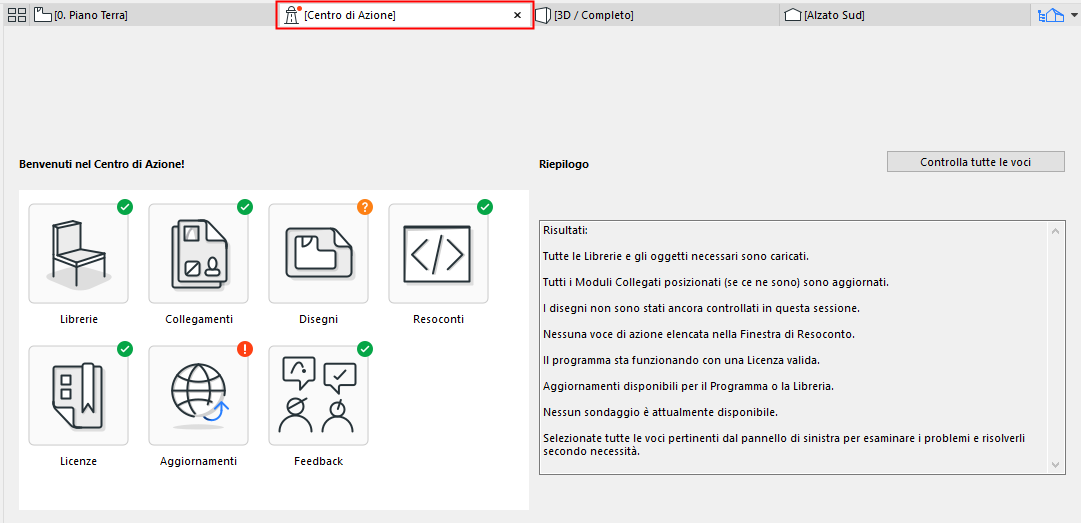Click the green check badge on Feedback

[365, 349]
